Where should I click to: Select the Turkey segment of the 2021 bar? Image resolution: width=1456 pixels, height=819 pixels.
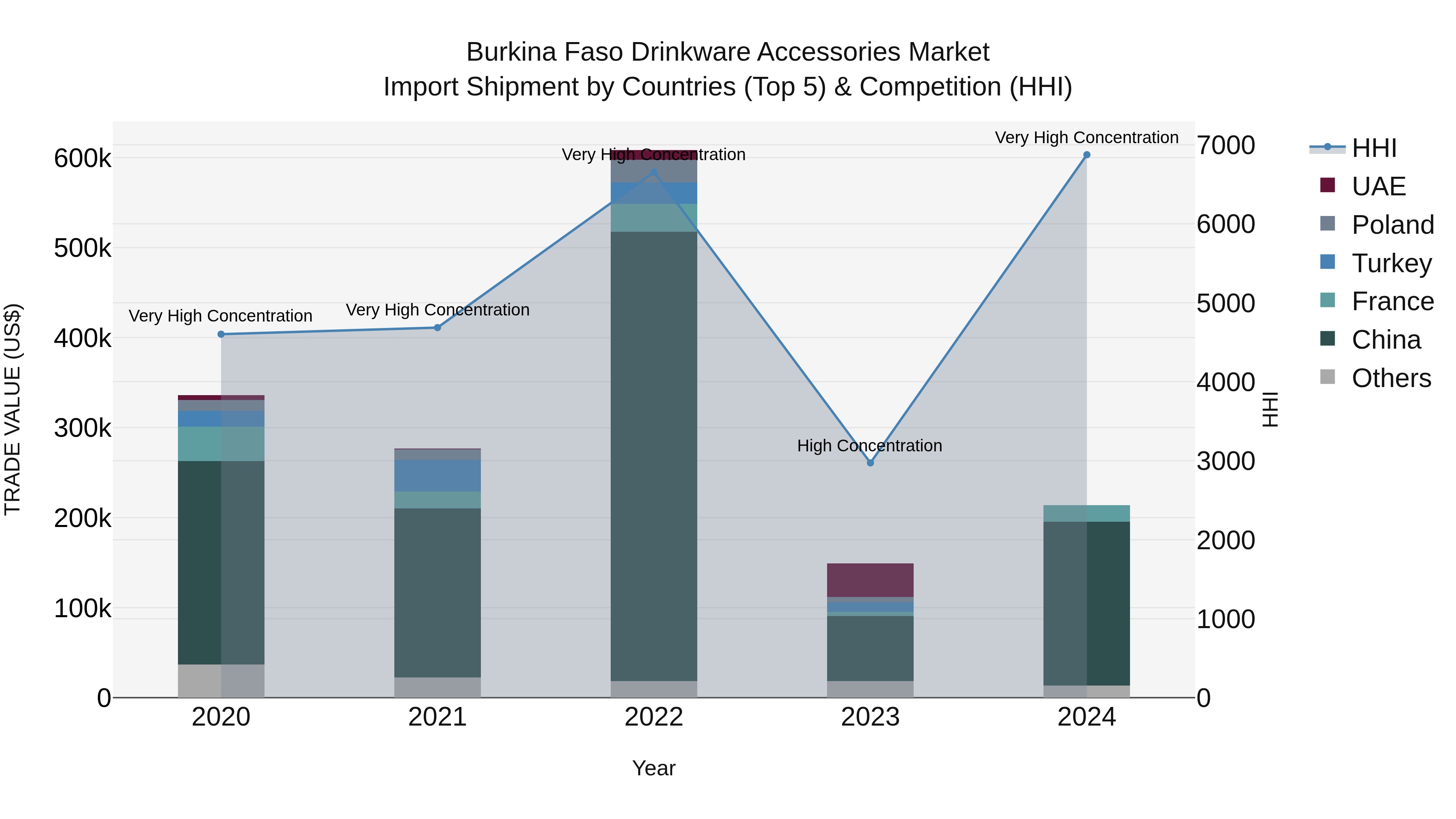coord(438,475)
